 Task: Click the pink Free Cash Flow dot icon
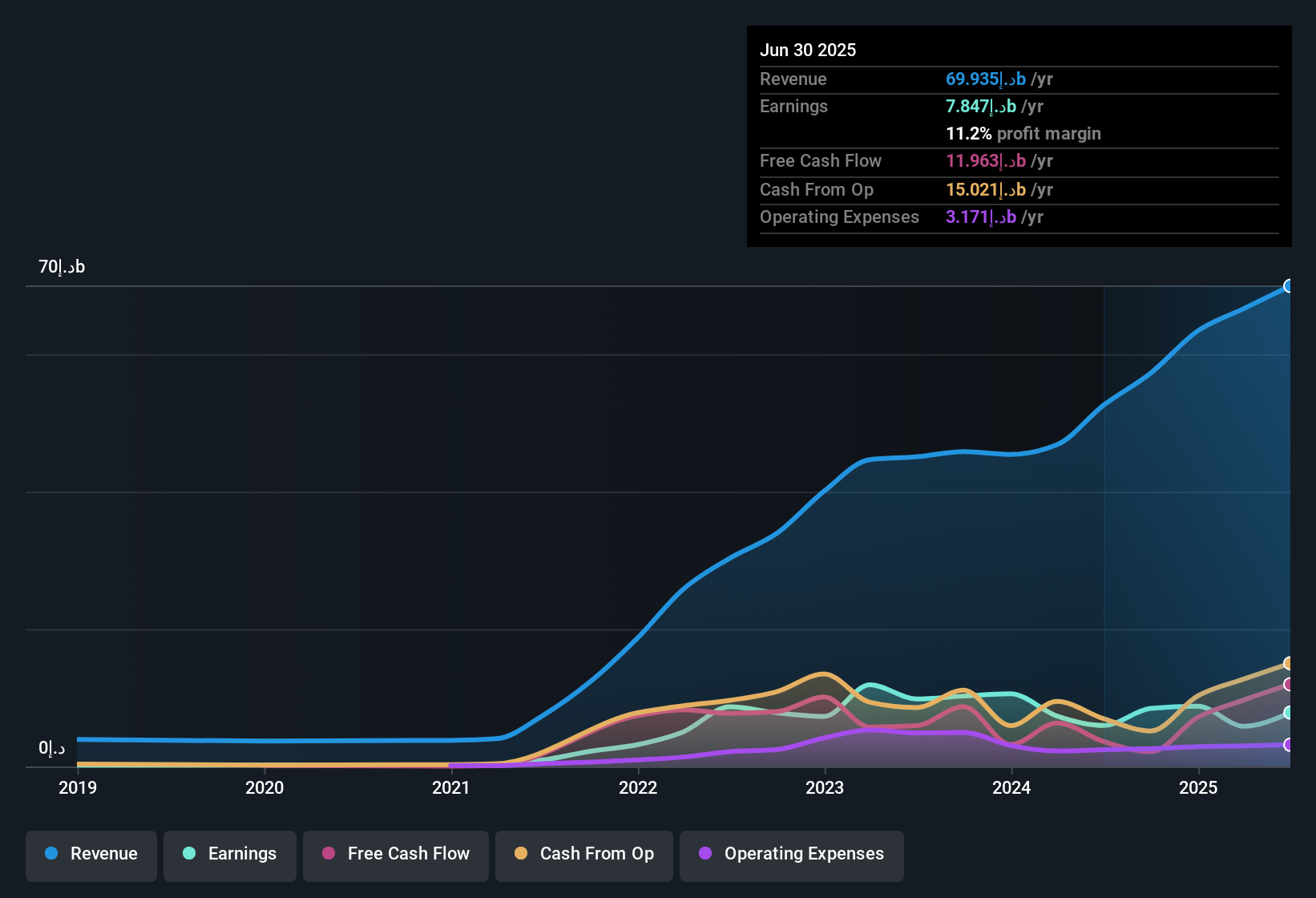point(328,854)
